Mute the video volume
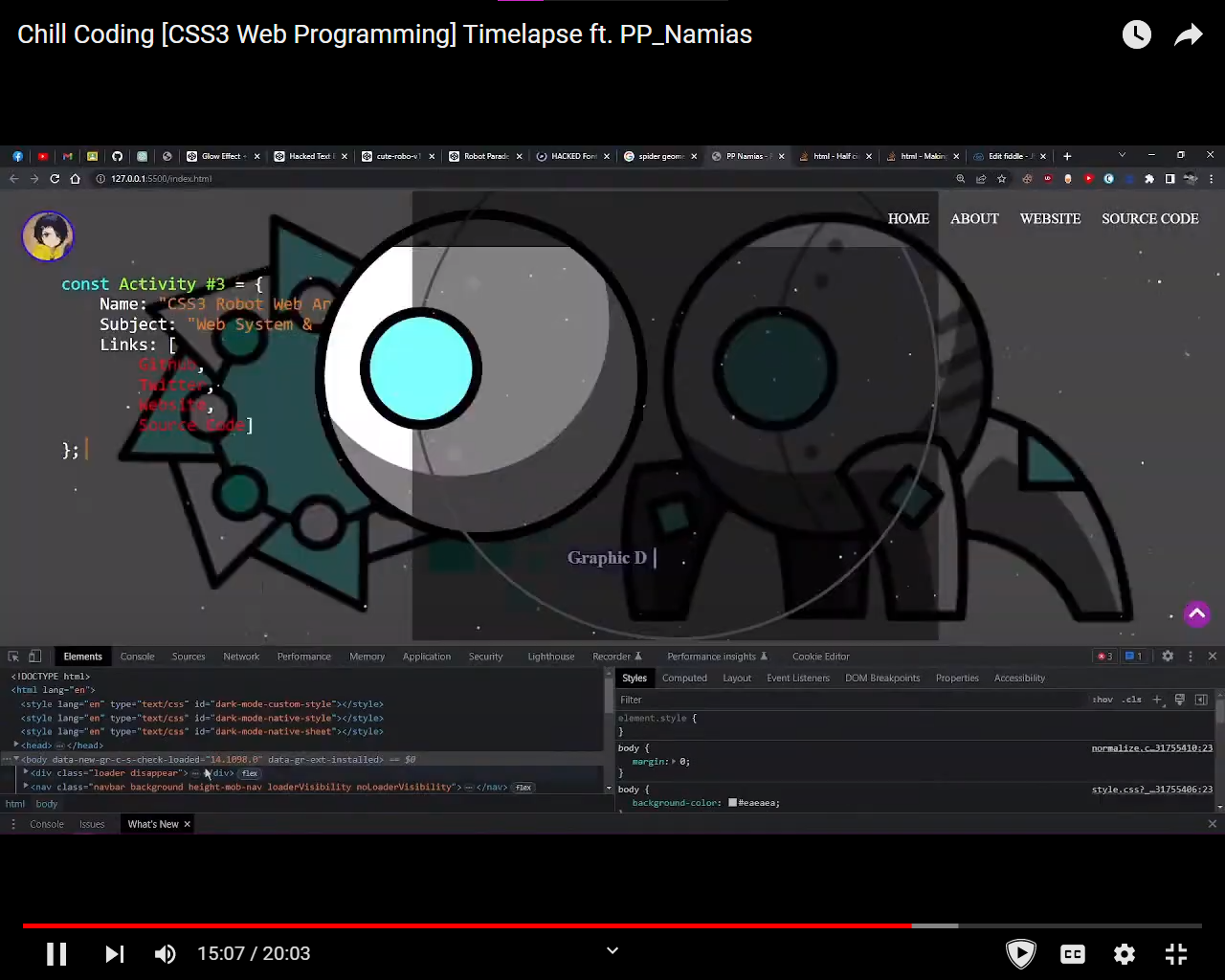 click(x=165, y=953)
